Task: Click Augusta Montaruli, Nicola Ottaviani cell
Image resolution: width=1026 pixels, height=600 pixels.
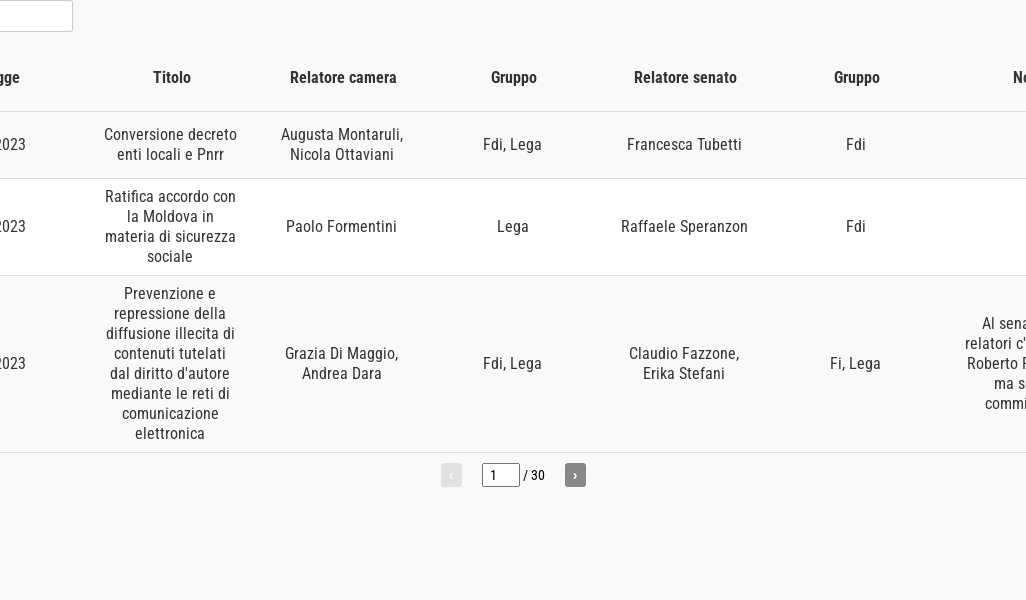Action: tap(342, 145)
